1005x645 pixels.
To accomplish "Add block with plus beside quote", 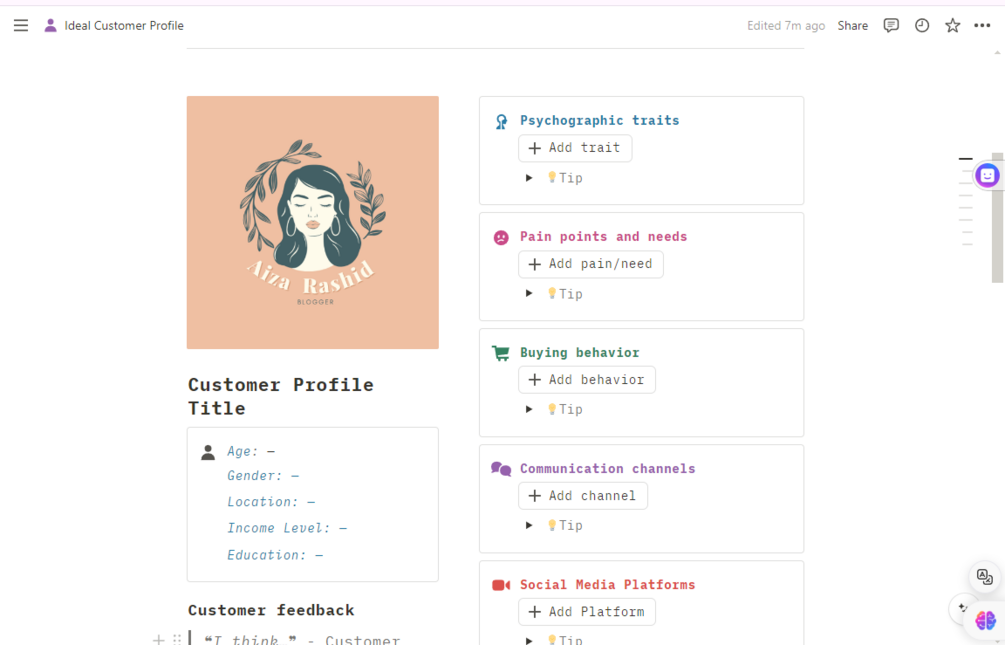I will tap(158, 639).
